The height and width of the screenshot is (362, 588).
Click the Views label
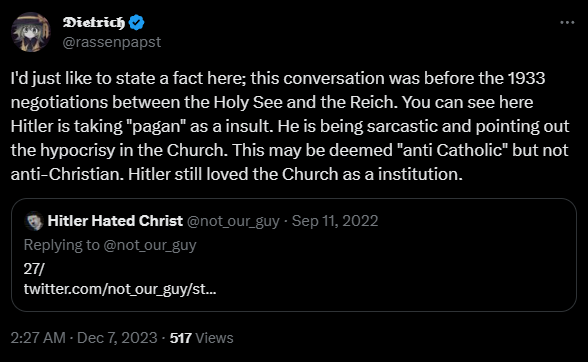[214, 338]
